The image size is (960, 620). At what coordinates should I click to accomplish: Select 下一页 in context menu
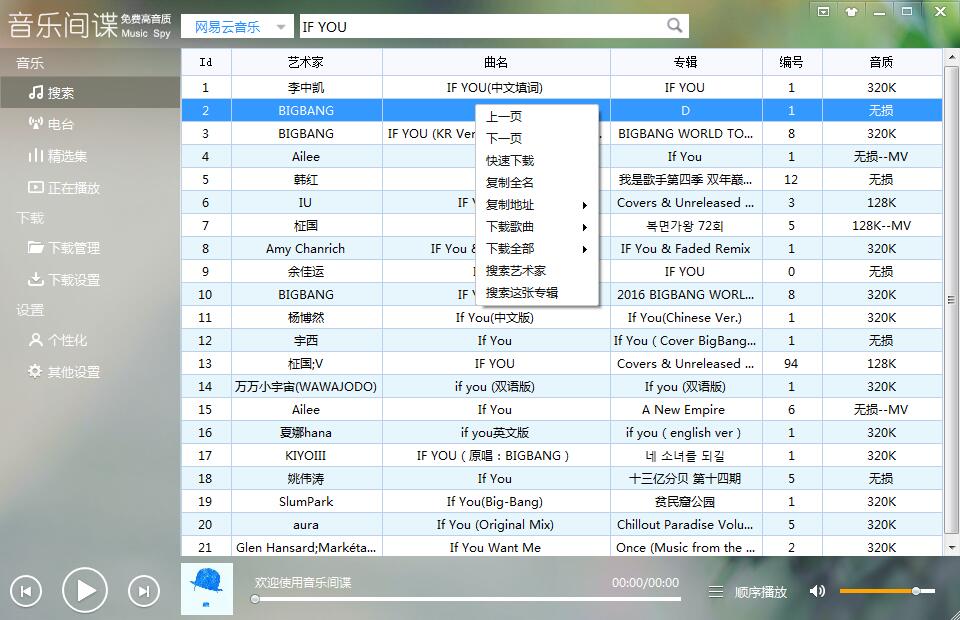pos(537,138)
